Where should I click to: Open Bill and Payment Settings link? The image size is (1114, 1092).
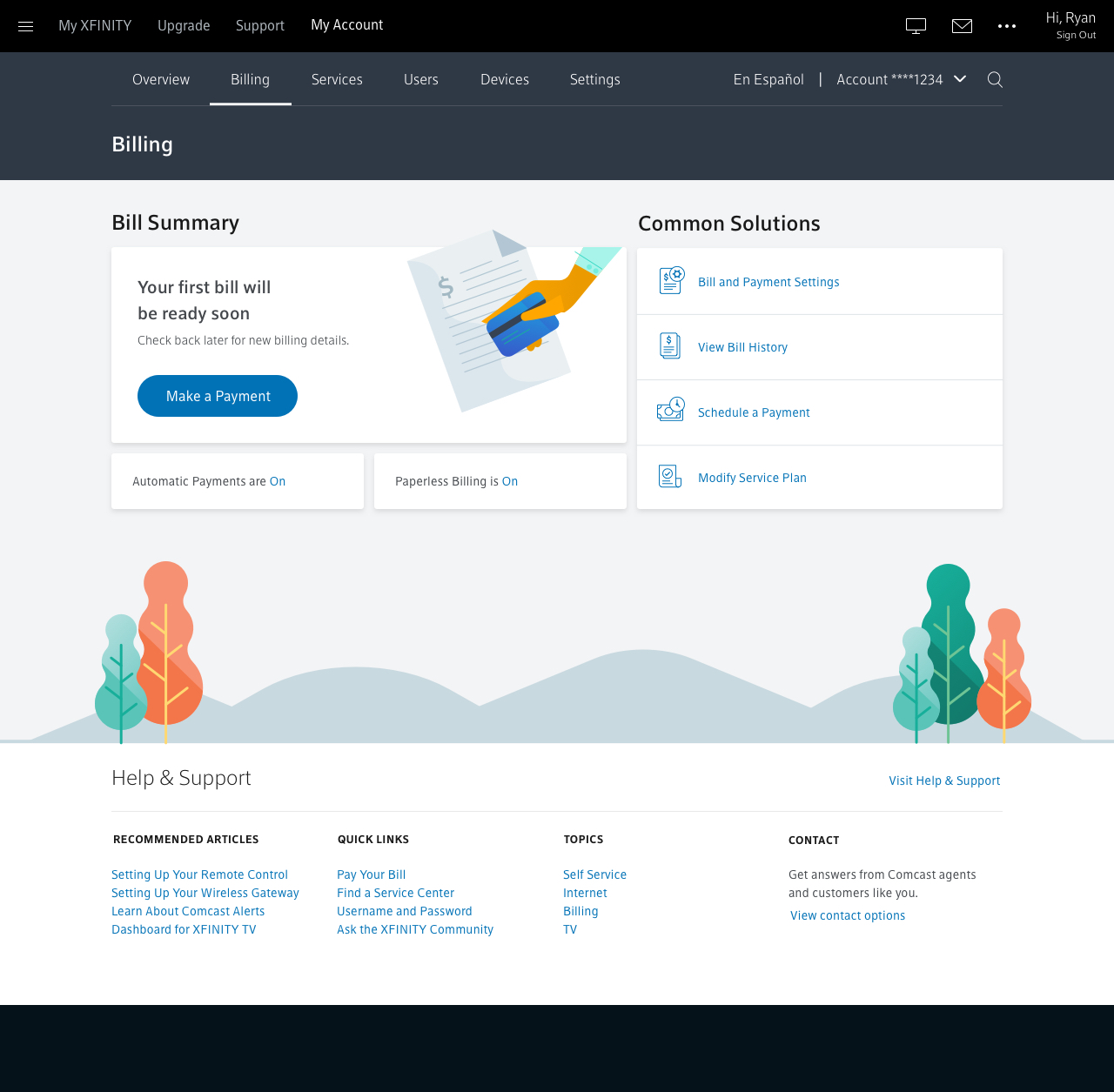tap(768, 282)
